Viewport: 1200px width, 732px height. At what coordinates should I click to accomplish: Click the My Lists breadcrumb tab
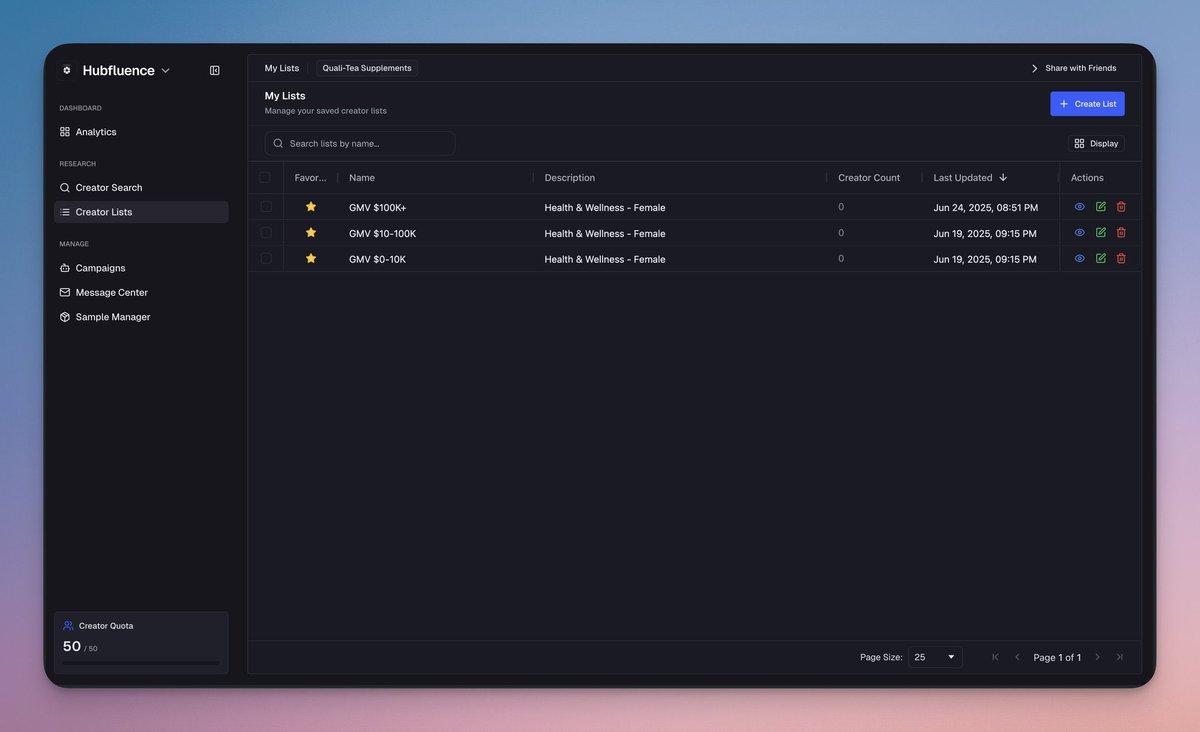(282, 68)
